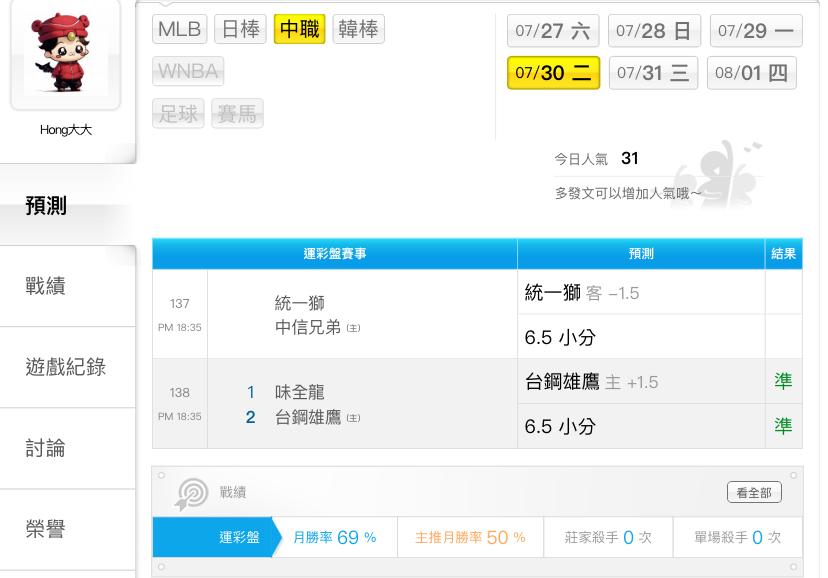Click game number 138
Viewport: 828px width, 578px height.
click(x=180, y=393)
